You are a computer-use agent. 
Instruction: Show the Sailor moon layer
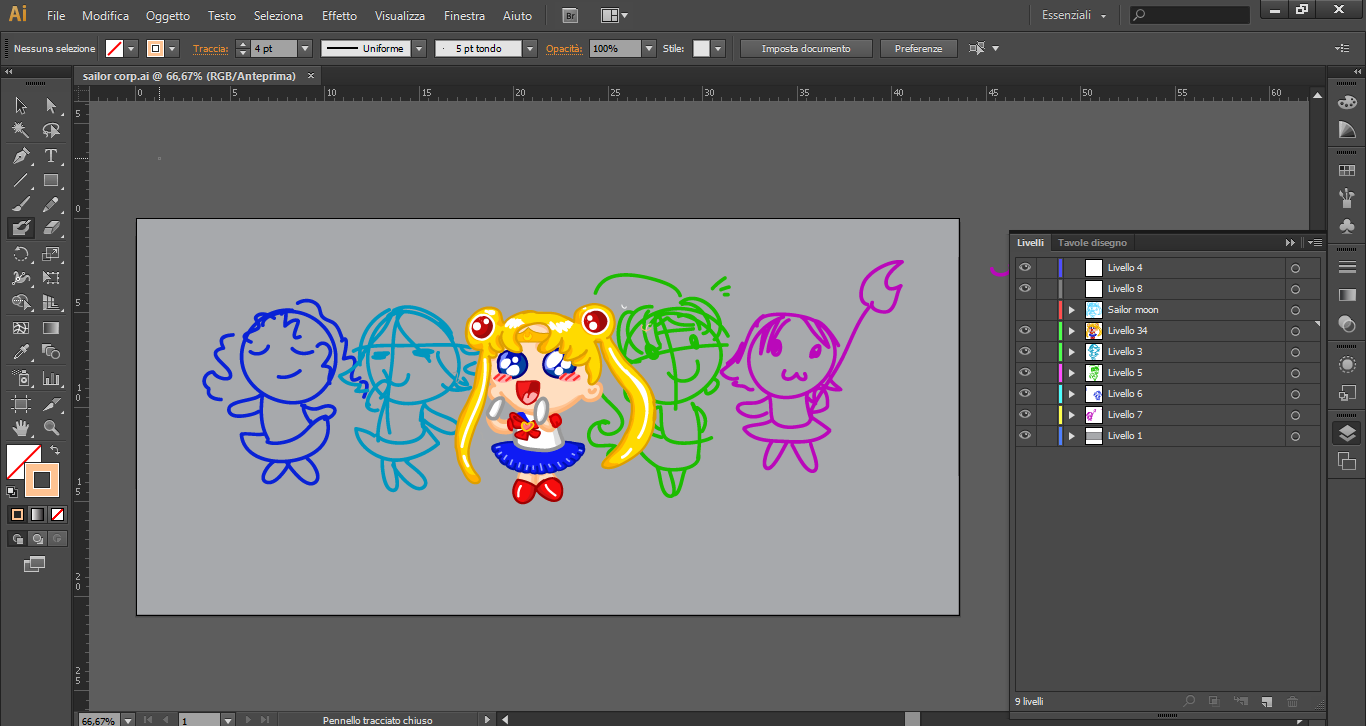click(1025, 309)
